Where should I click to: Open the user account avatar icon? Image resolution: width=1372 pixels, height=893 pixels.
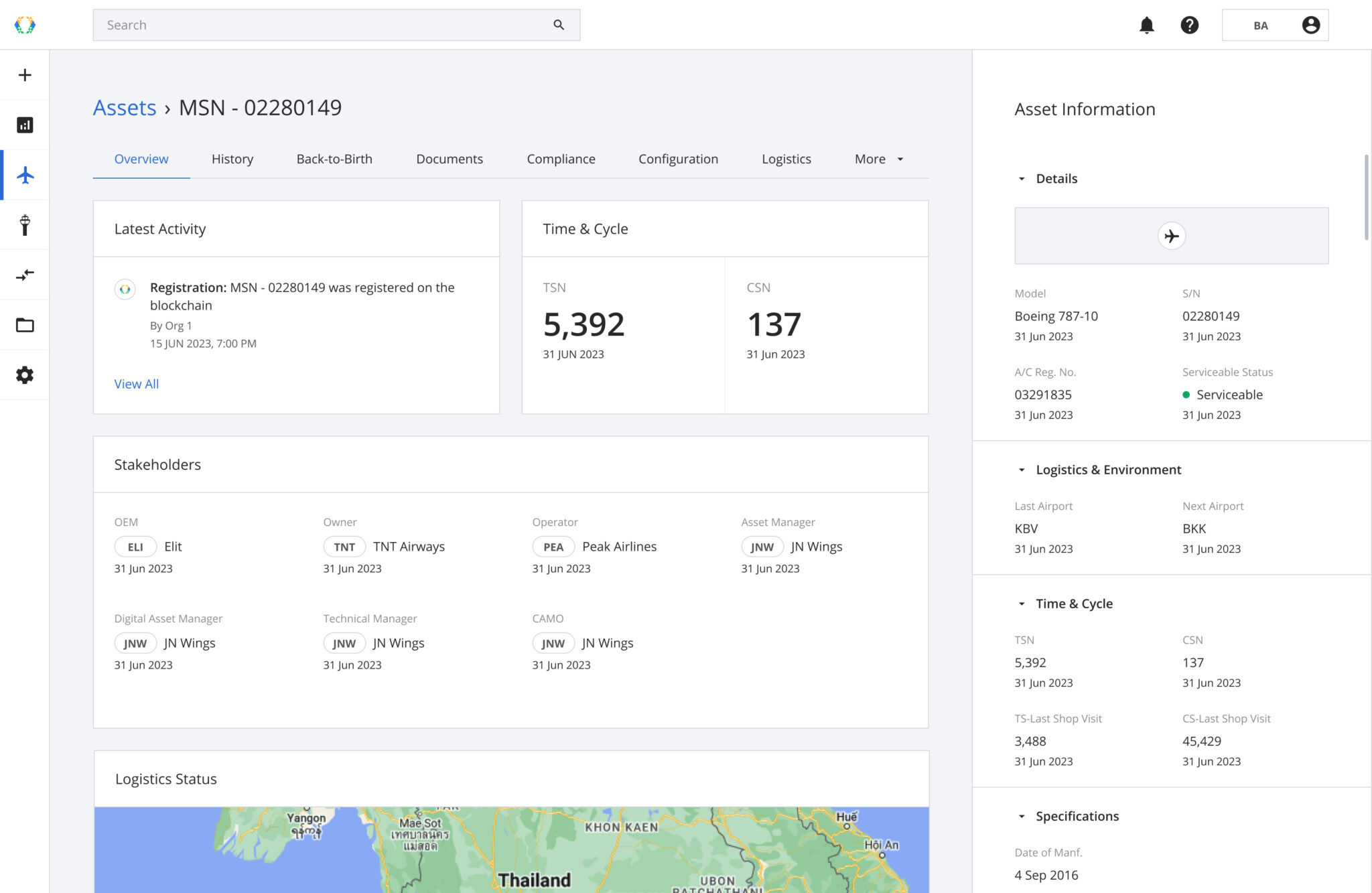[1311, 25]
